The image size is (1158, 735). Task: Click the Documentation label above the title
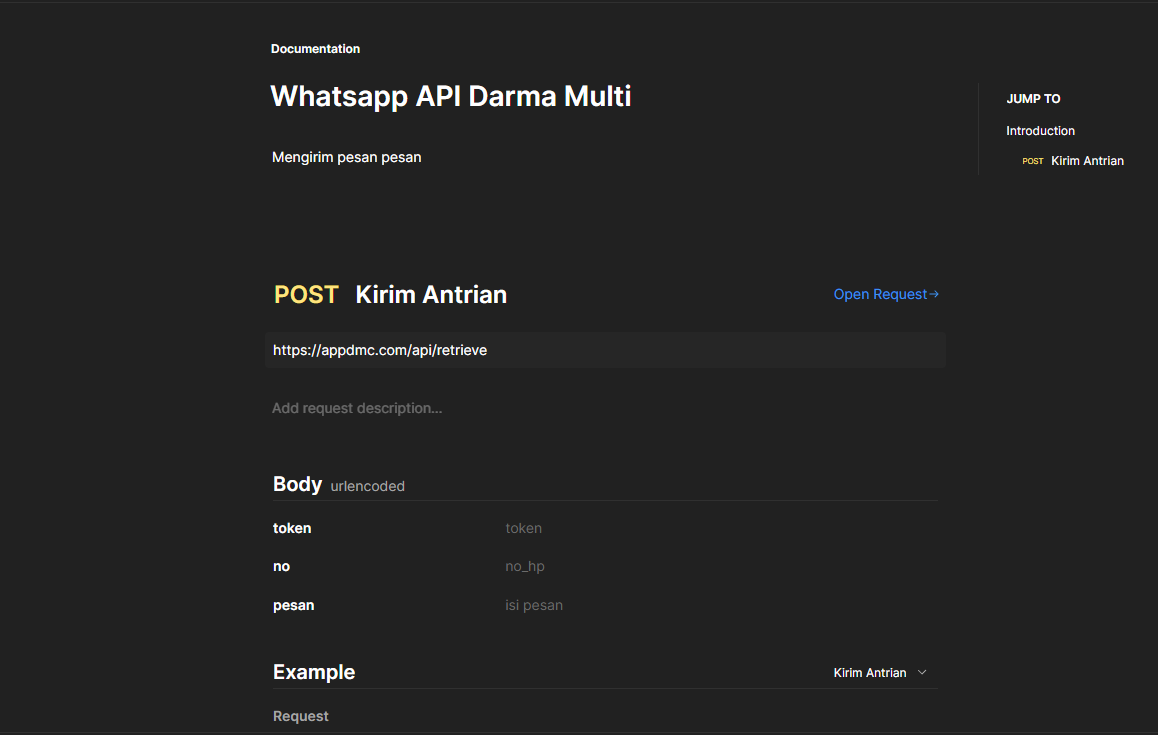tap(315, 48)
